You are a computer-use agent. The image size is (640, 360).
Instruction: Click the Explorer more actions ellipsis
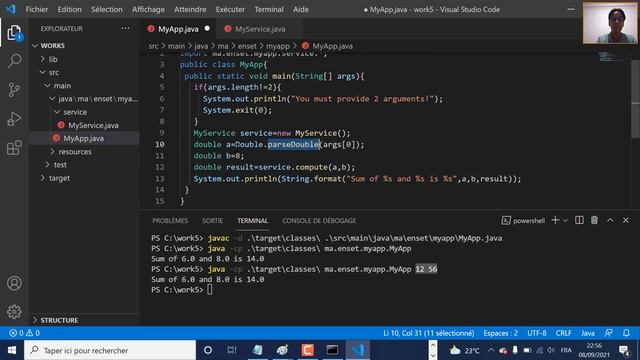click(x=125, y=28)
